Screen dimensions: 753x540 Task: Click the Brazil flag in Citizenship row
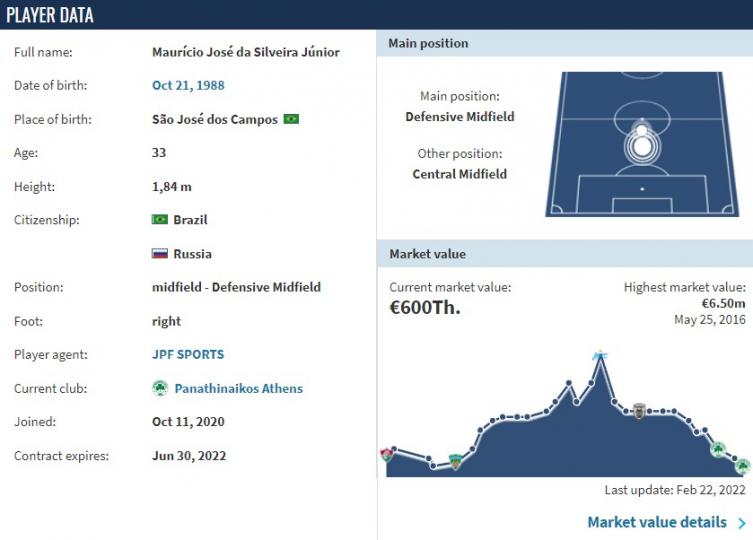[x=160, y=220]
